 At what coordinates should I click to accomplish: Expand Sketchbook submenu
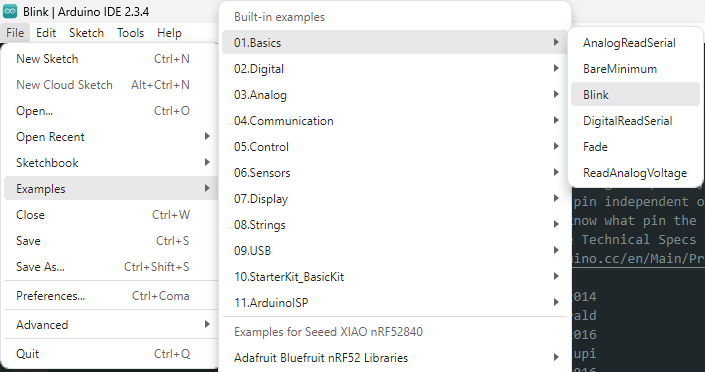pyautogui.click(x=111, y=163)
